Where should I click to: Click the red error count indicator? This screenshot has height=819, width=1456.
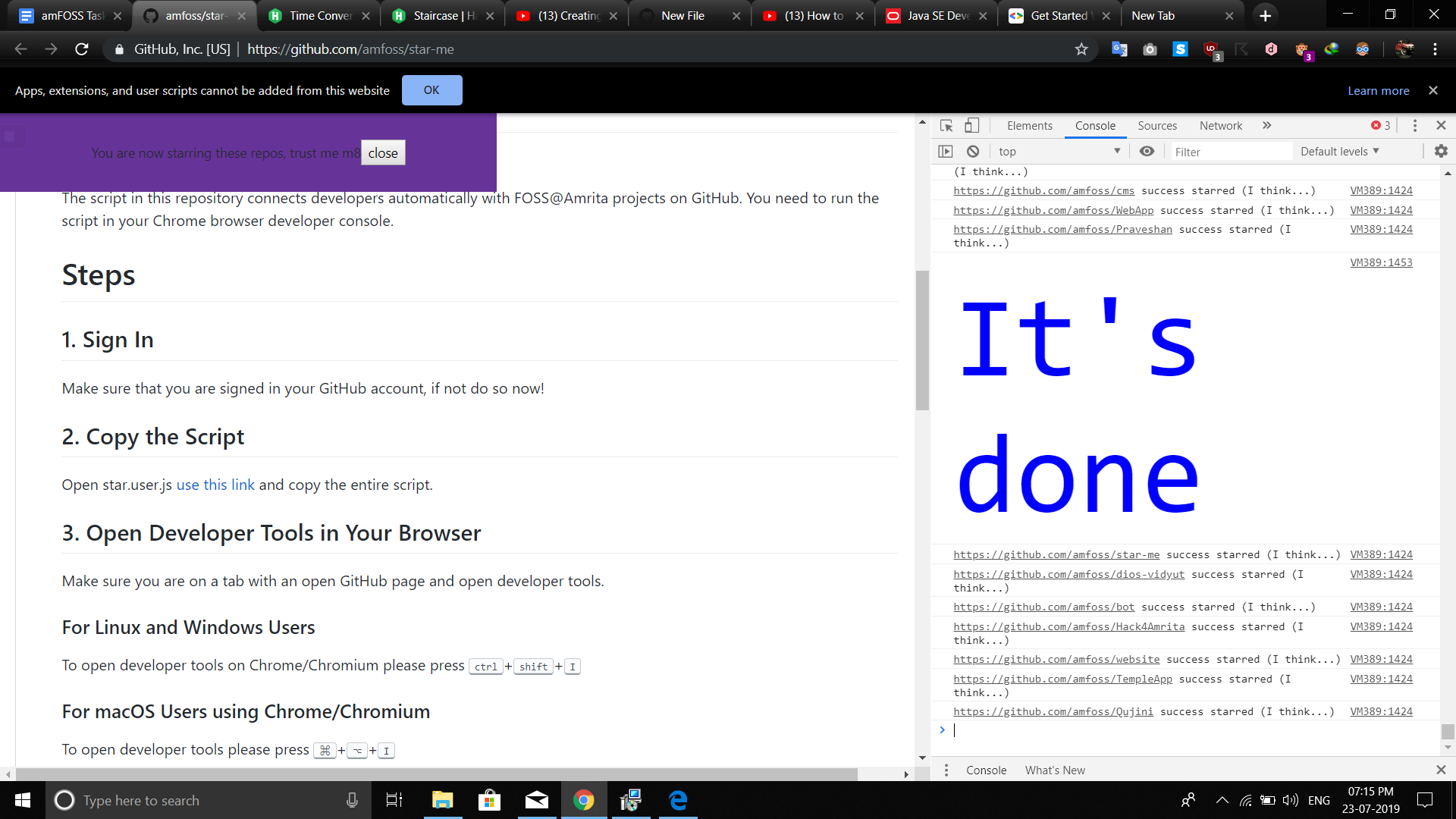[1380, 126]
